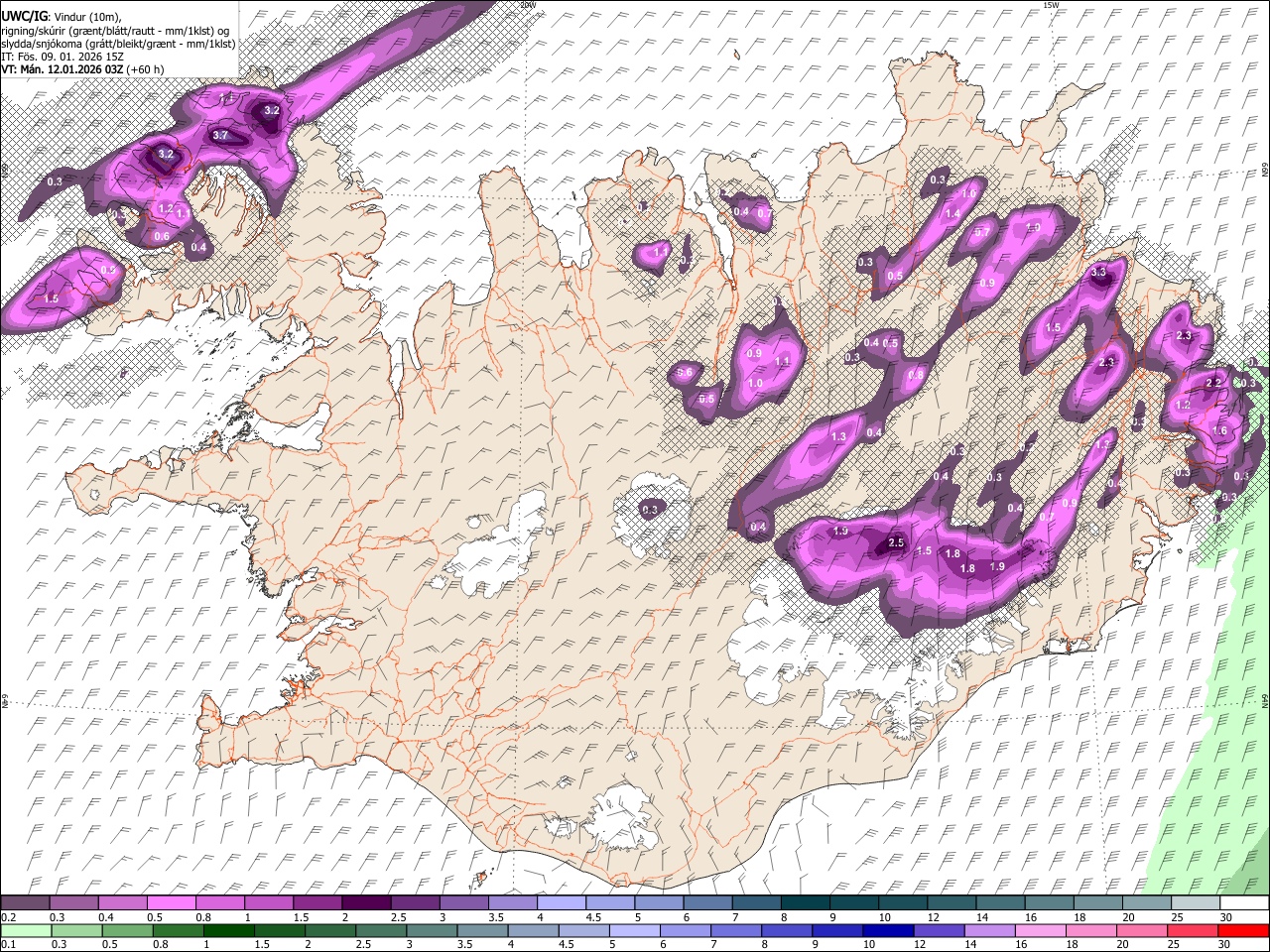The image size is (1270, 952).
Task: Click the 3.3 snowfall value in the east
Action: tap(1098, 272)
